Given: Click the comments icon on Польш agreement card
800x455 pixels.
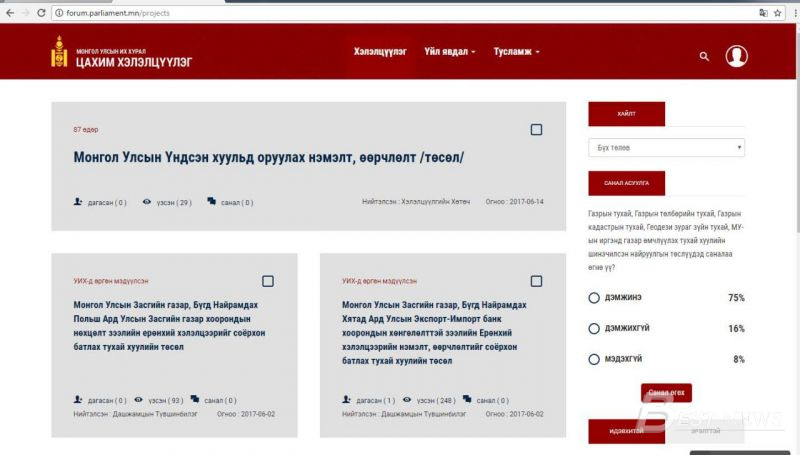Looking at the screenshot, I should tap(195, 399).
